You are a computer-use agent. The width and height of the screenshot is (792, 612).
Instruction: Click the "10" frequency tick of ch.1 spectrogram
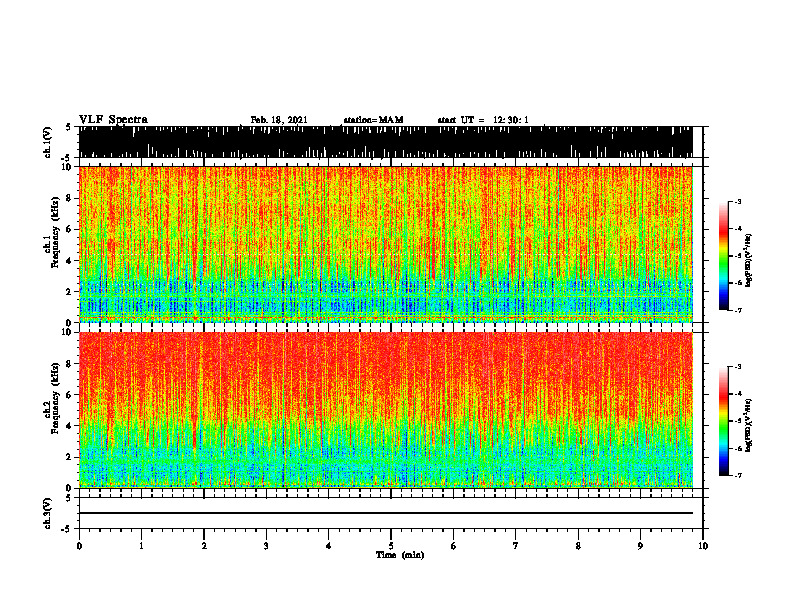[67, 167]
